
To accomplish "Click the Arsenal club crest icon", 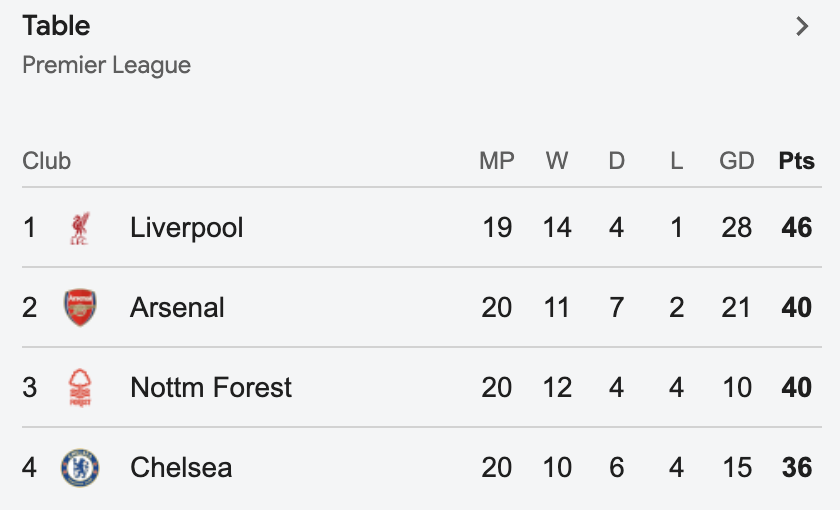I will (80, 308).
